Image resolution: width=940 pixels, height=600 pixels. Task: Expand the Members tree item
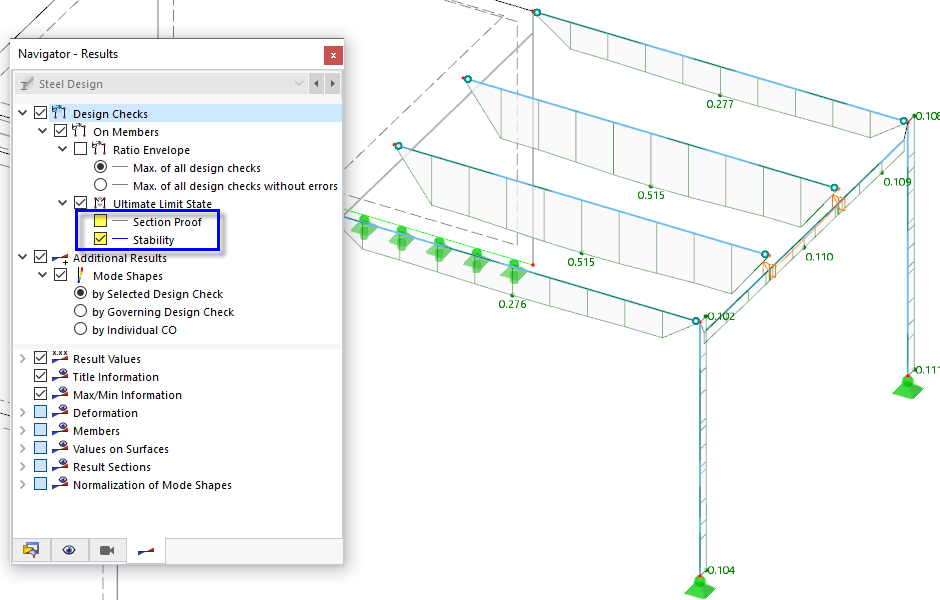pyautogui.click(x=22, y=430)
